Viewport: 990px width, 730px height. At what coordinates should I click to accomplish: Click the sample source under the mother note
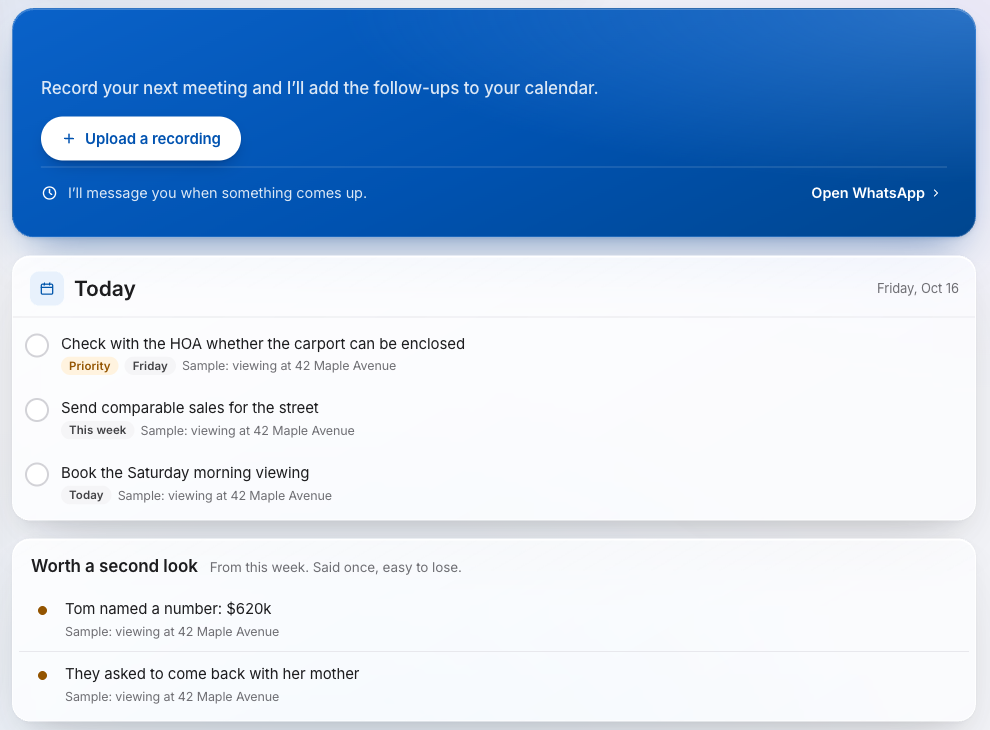tap(172, 697)
